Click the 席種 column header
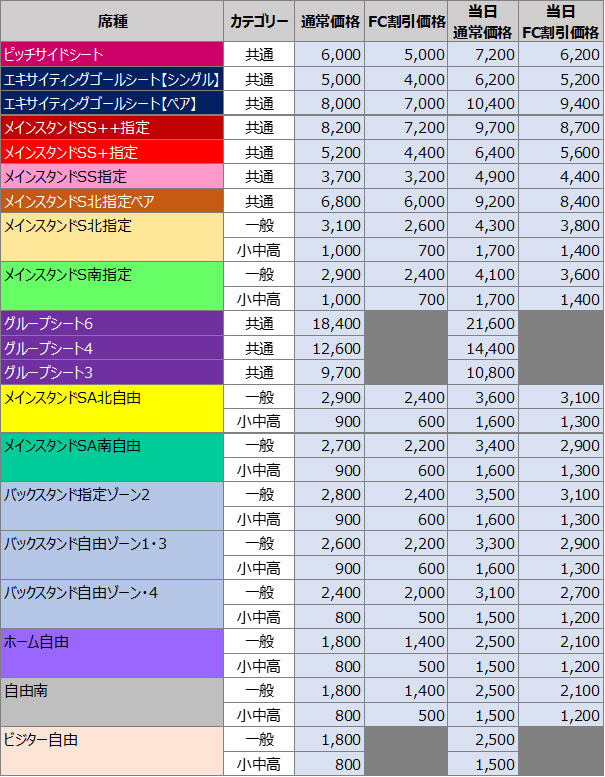This screenshot has width=605, height=777. coord(112,21)
